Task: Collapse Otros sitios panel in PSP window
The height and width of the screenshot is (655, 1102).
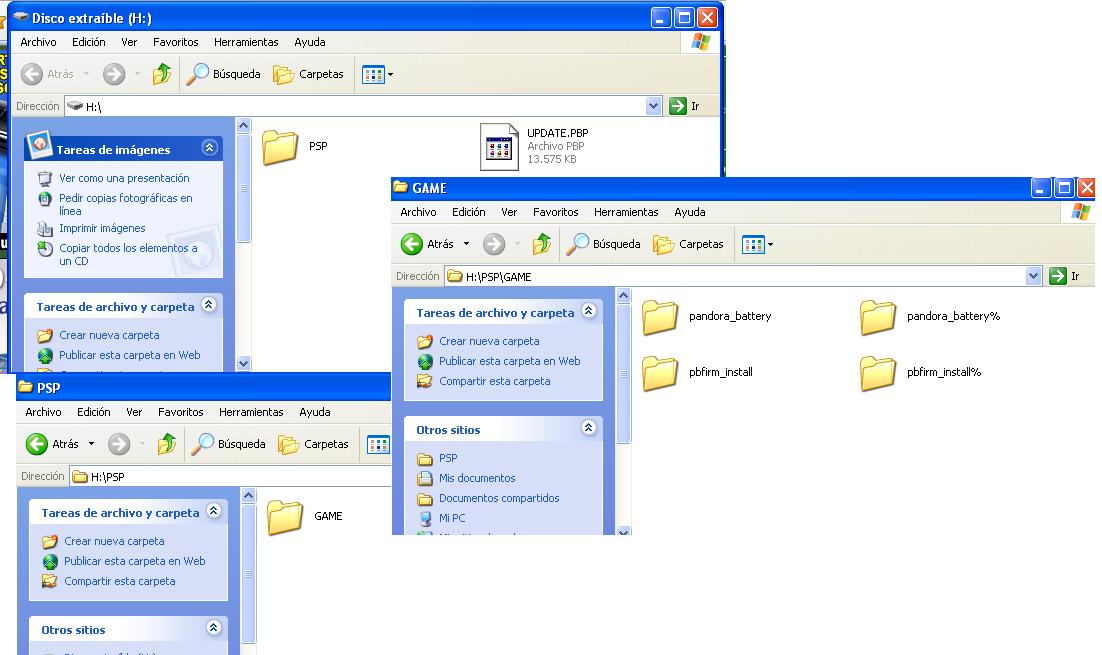Action: [x=214, y=628]
